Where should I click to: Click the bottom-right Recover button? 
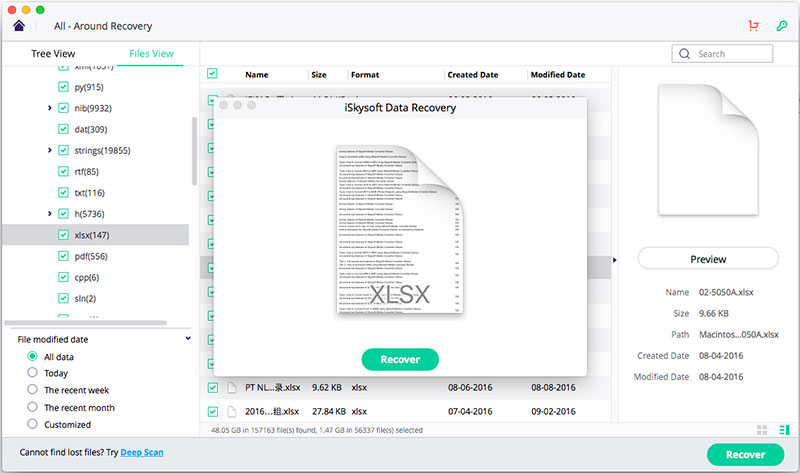745,455
